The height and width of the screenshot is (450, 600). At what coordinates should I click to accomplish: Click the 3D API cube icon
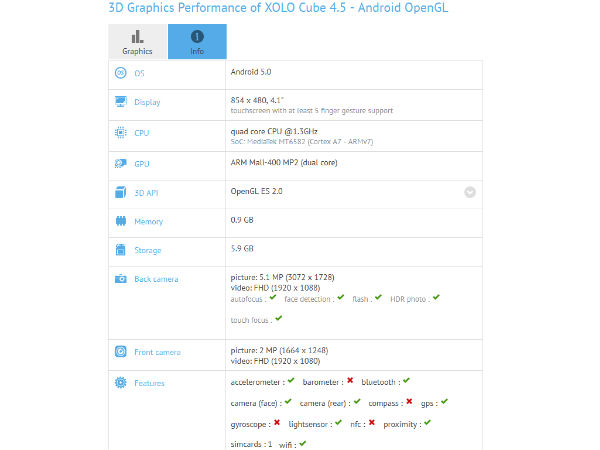pyautogui.click(x=121, y=192)
